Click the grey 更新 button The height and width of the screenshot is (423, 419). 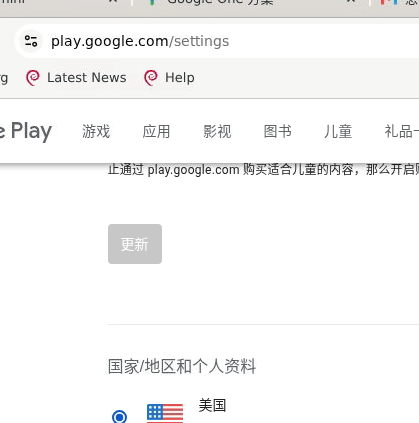tap(135, 244)
